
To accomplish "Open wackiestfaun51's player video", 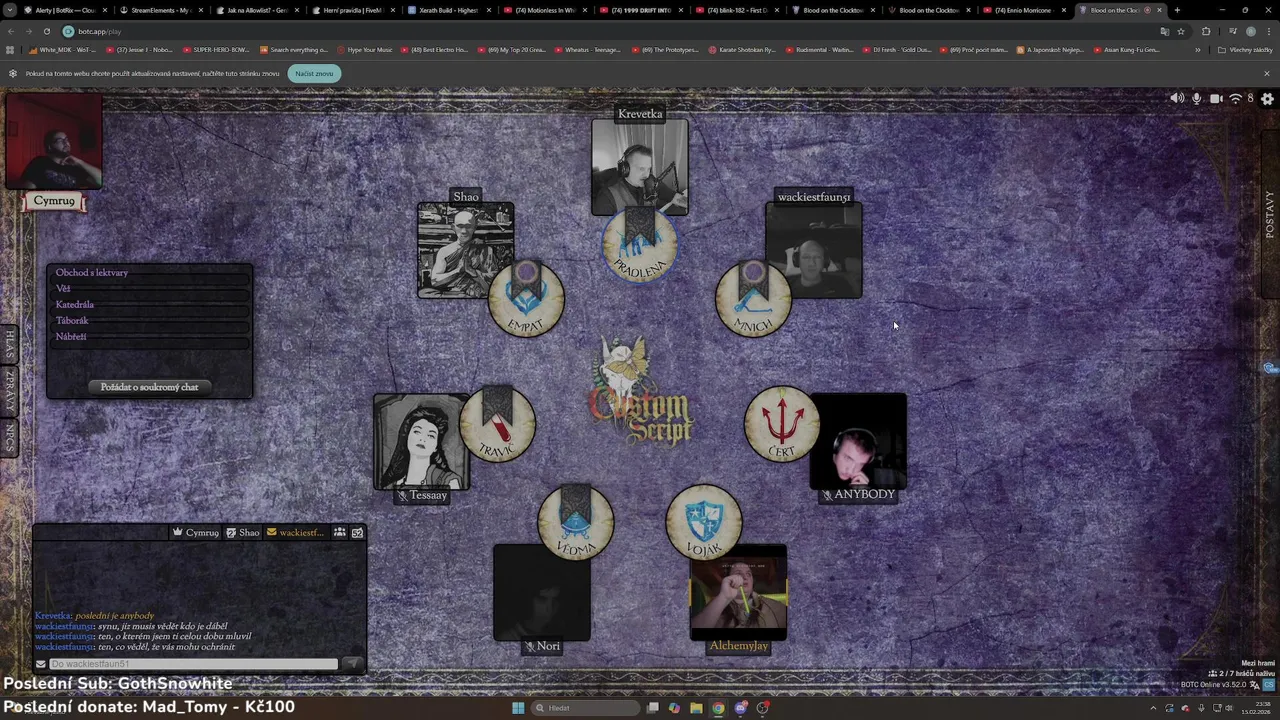I will coord(814,250).
